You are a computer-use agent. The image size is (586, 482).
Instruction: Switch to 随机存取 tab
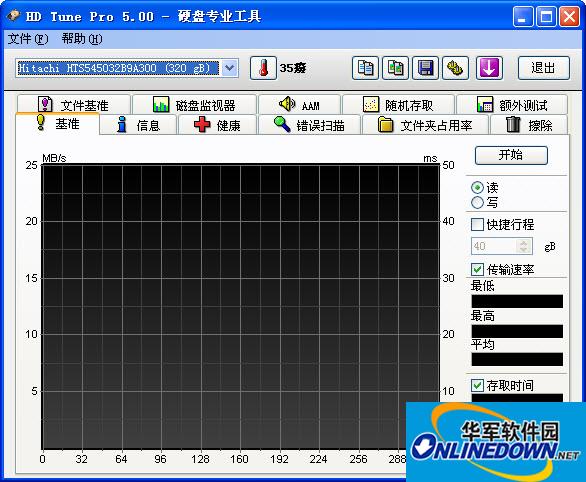pyautogui.click(x=398, y=105)
